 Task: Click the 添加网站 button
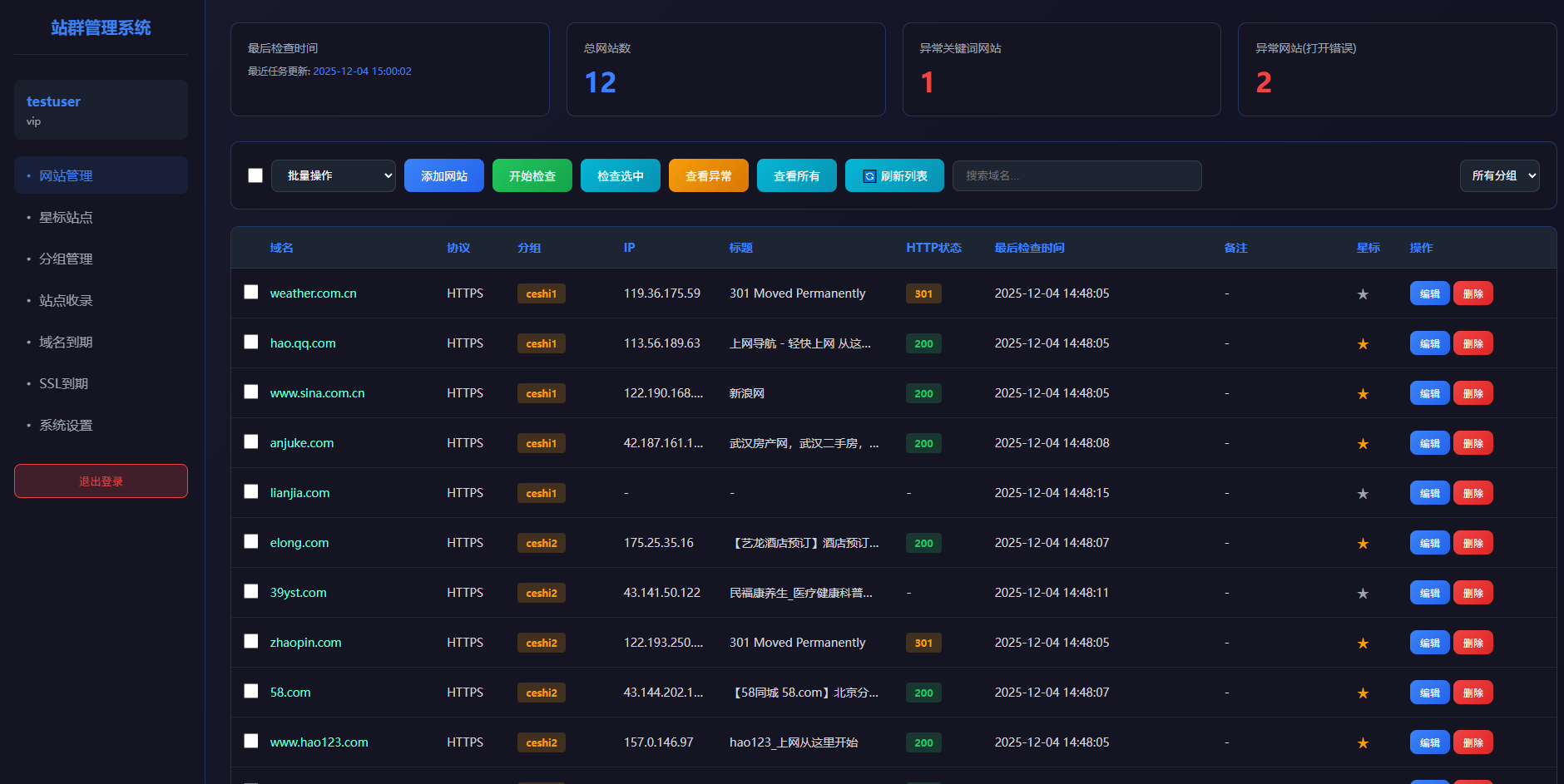click(443, 175)
